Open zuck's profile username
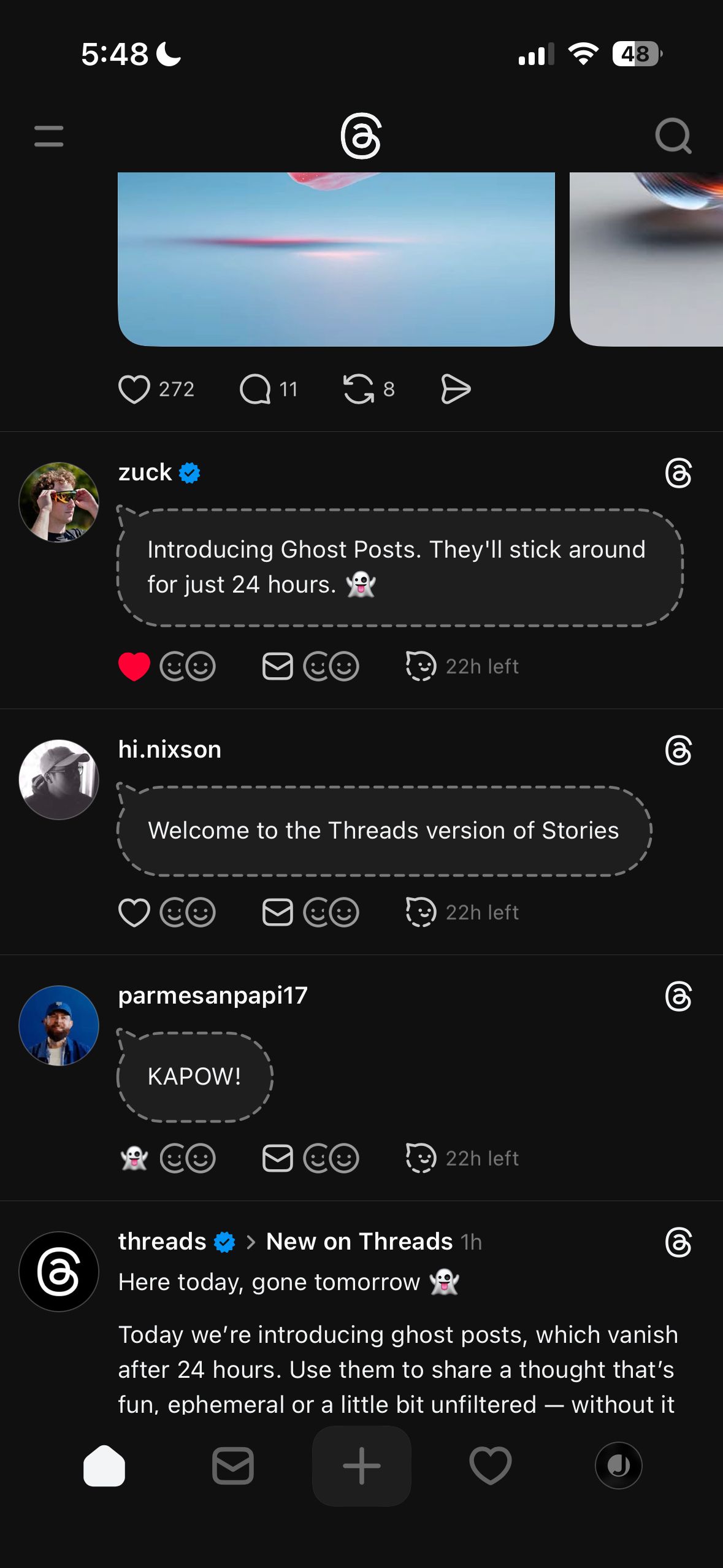Viewport: 723px width, 1568px height. [x=145, y=472]
